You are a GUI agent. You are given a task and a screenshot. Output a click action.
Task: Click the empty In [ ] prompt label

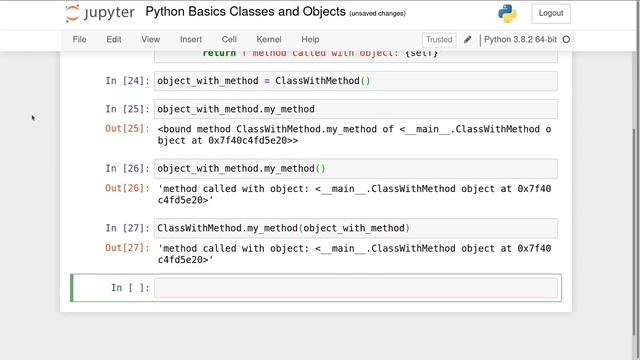pyautogui.click(x=130, y=288)
